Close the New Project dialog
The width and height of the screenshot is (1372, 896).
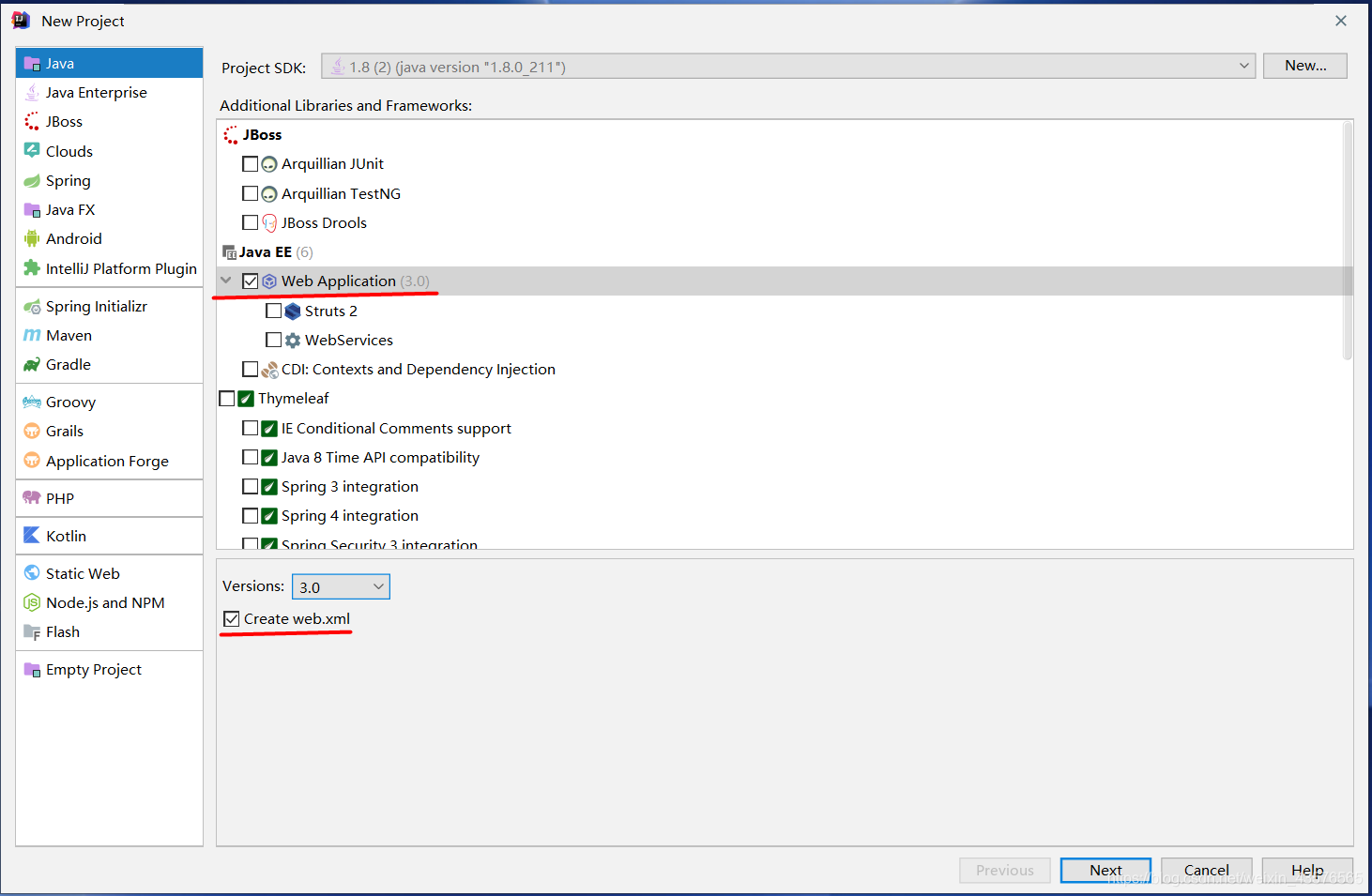point(1341,21)
